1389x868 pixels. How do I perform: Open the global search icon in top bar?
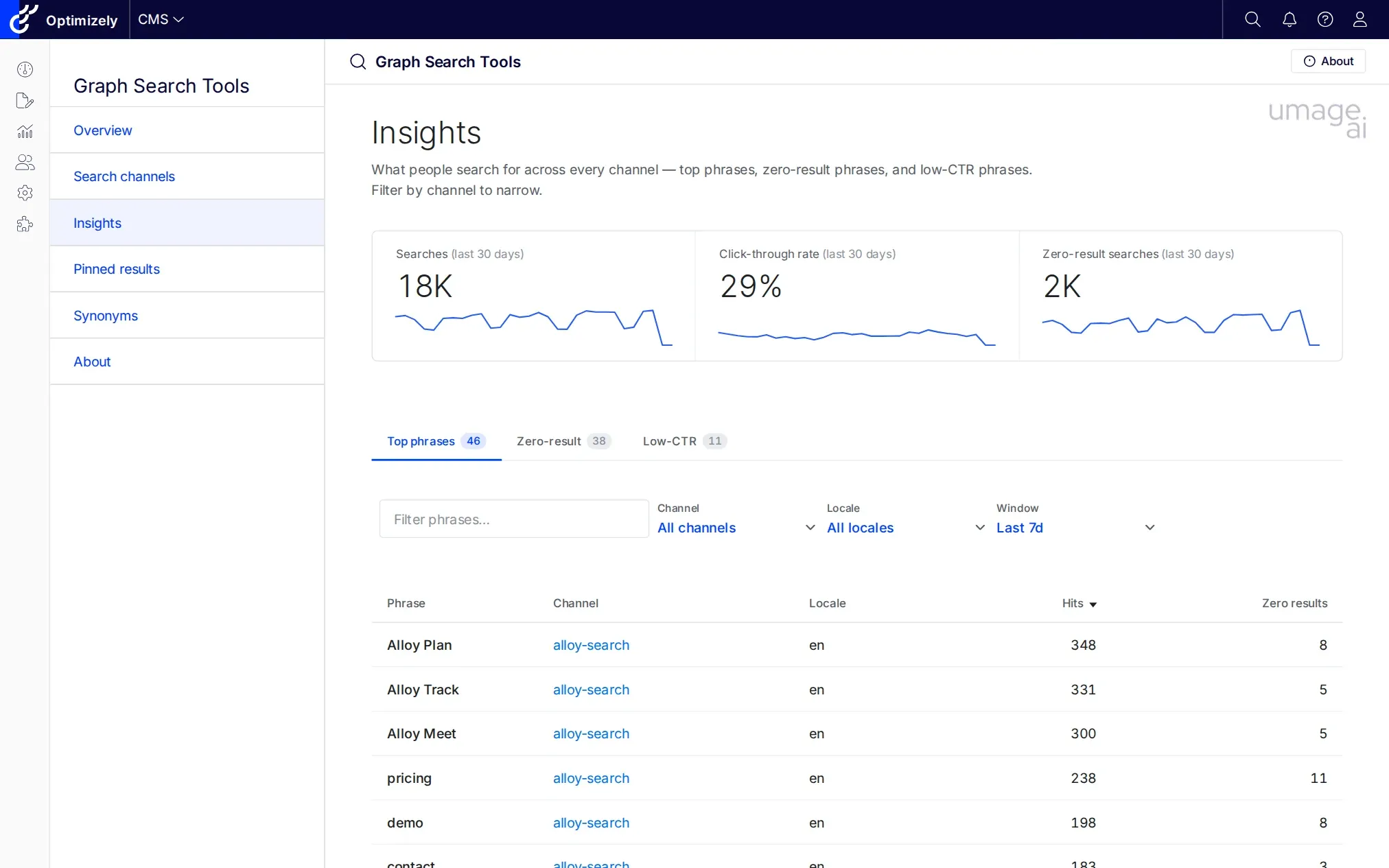(x=1252, y=19)
